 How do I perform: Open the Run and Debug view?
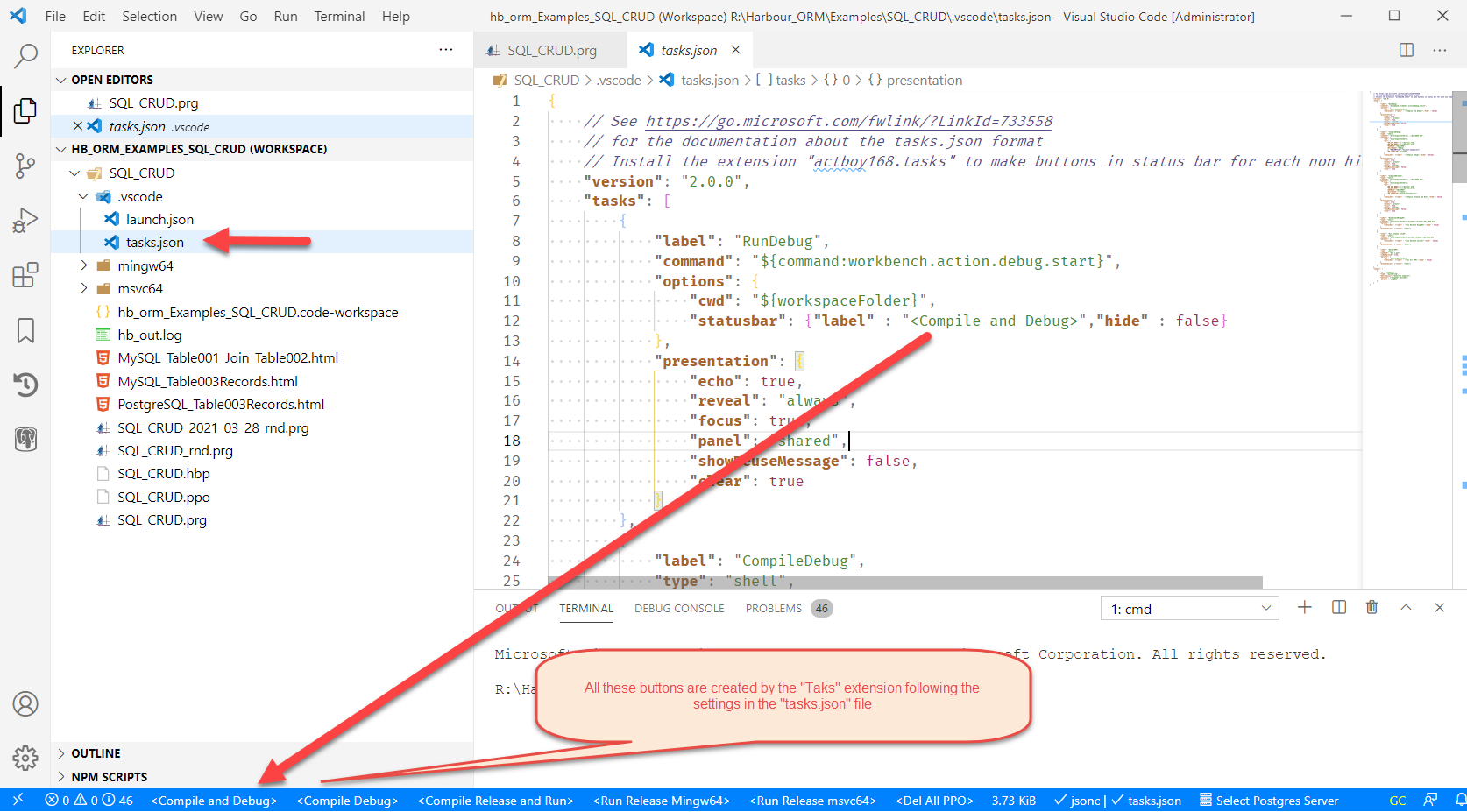(x=25, y=221)
